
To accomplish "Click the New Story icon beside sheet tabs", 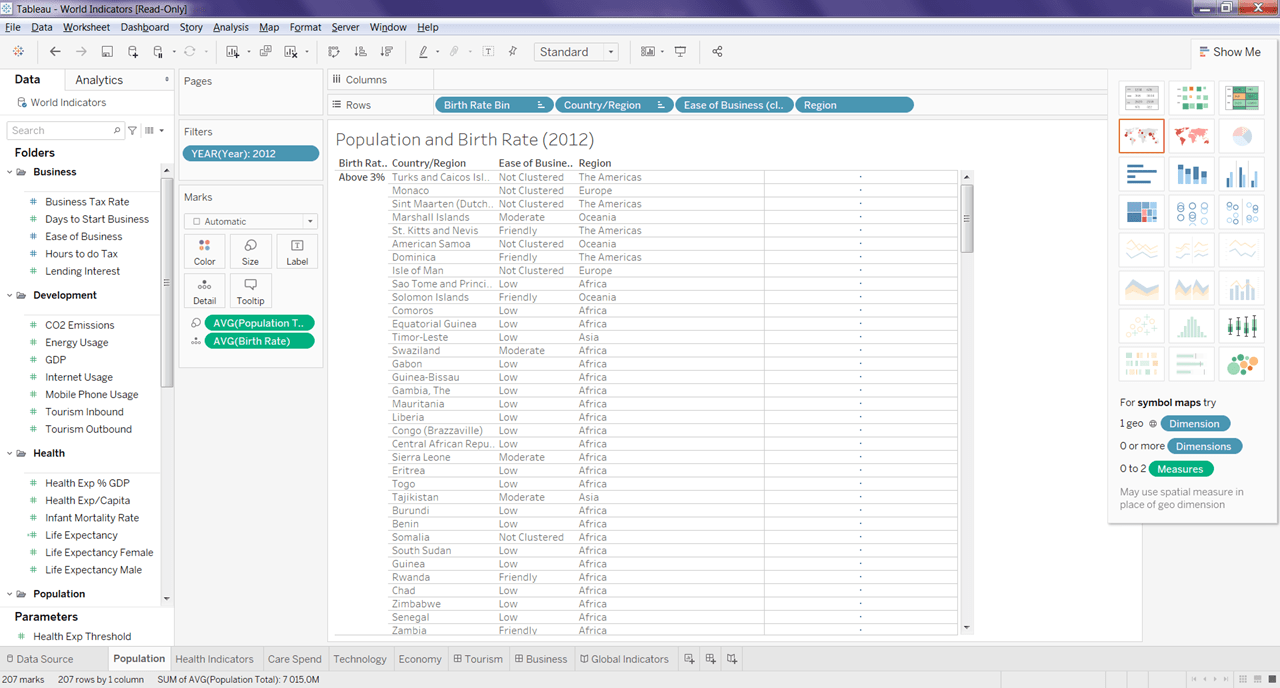I will pos(732,659).
